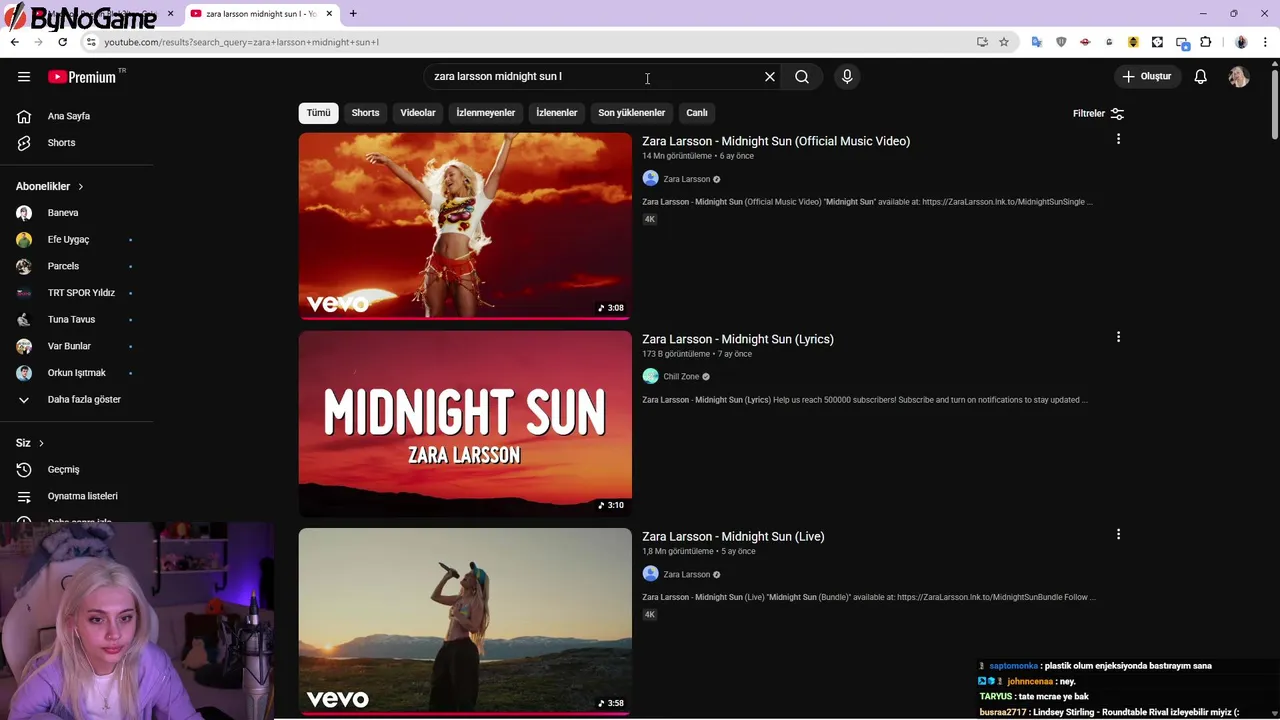
Task: Expand the Siz section chevron
Action: [x=41, y=443]
